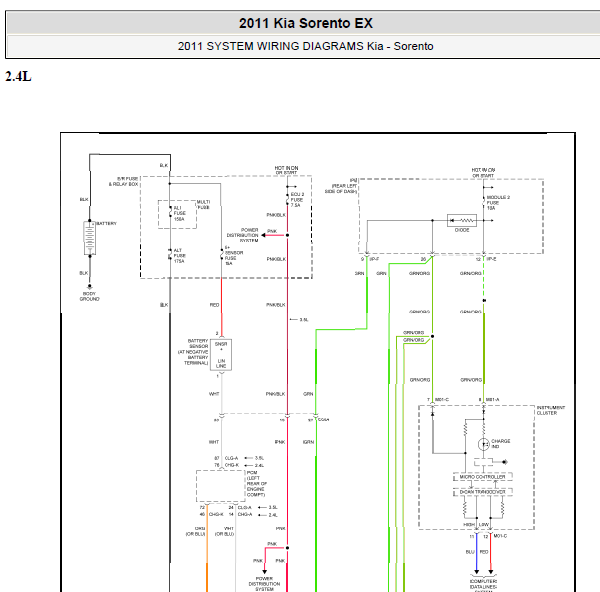Click the "MULTI FUSE" label
The width and height of the screenshot is (600, 592).
pyautogui.click(x=204, y=205)
